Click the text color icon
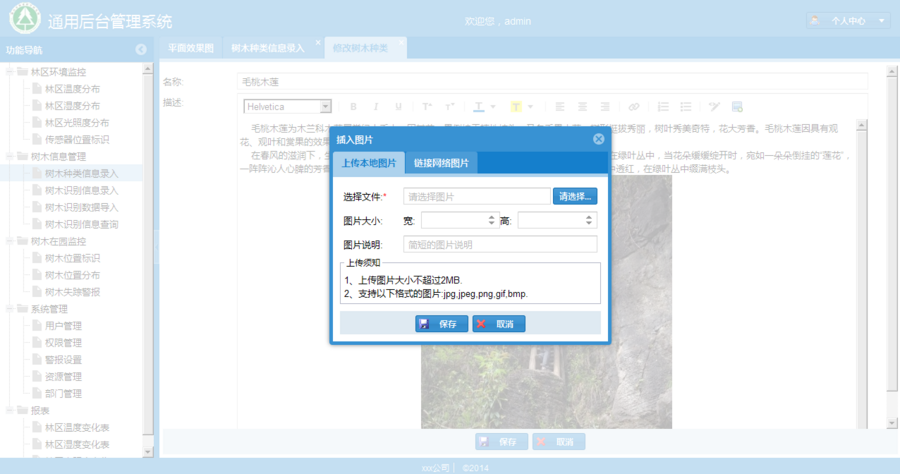The width and height of the screenshot is (900, 474). 479,107
